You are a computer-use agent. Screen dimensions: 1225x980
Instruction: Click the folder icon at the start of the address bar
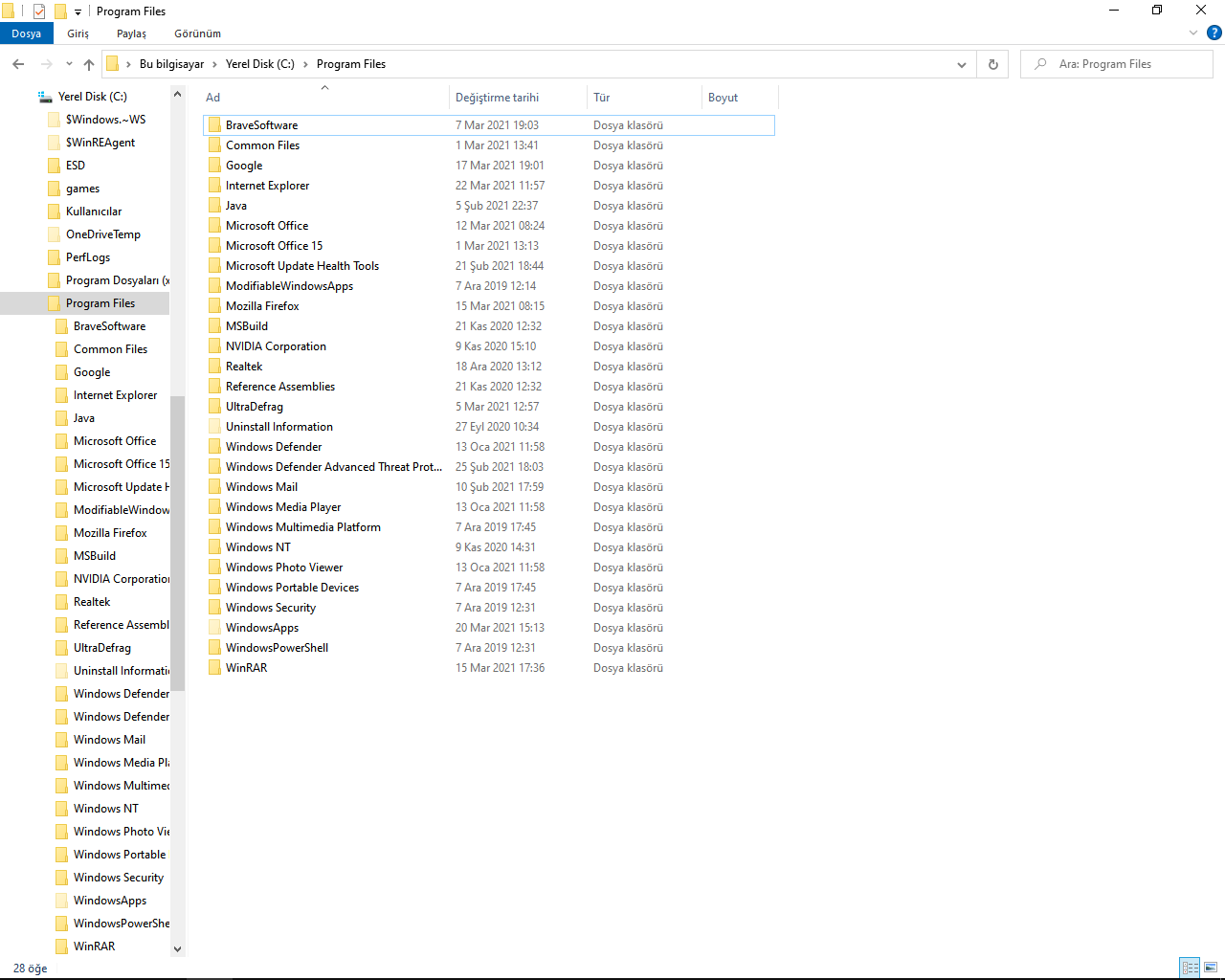coord(112,64)
